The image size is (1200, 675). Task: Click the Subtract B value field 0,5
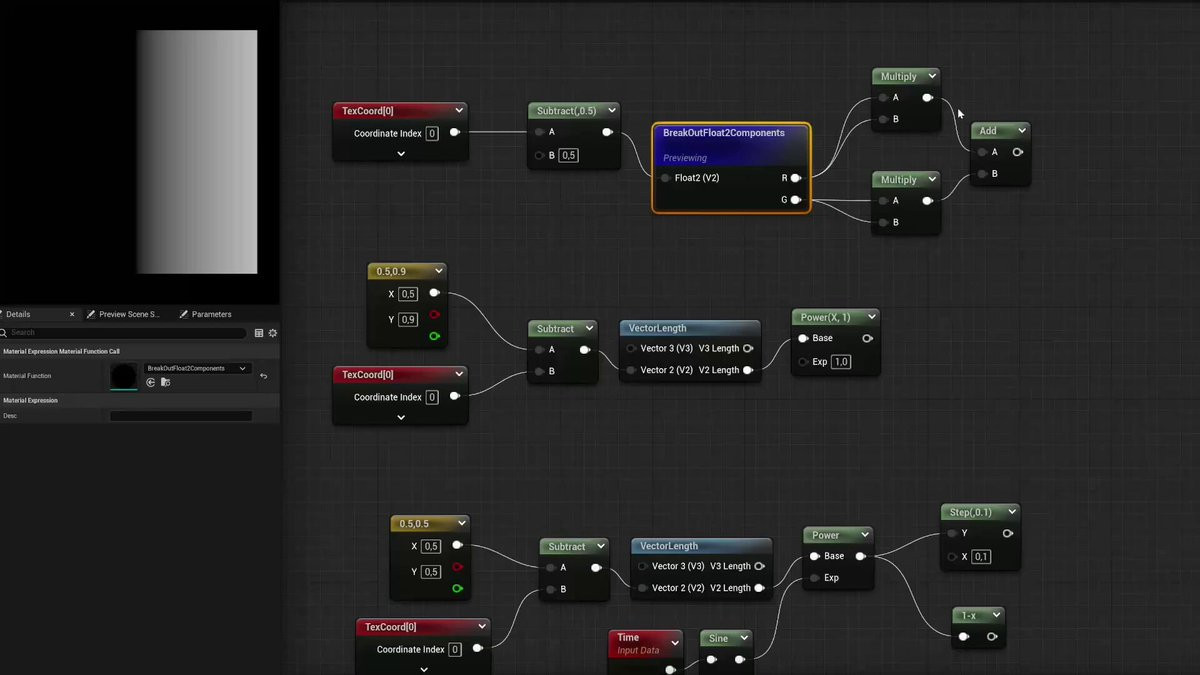click(x=568, y=155)
